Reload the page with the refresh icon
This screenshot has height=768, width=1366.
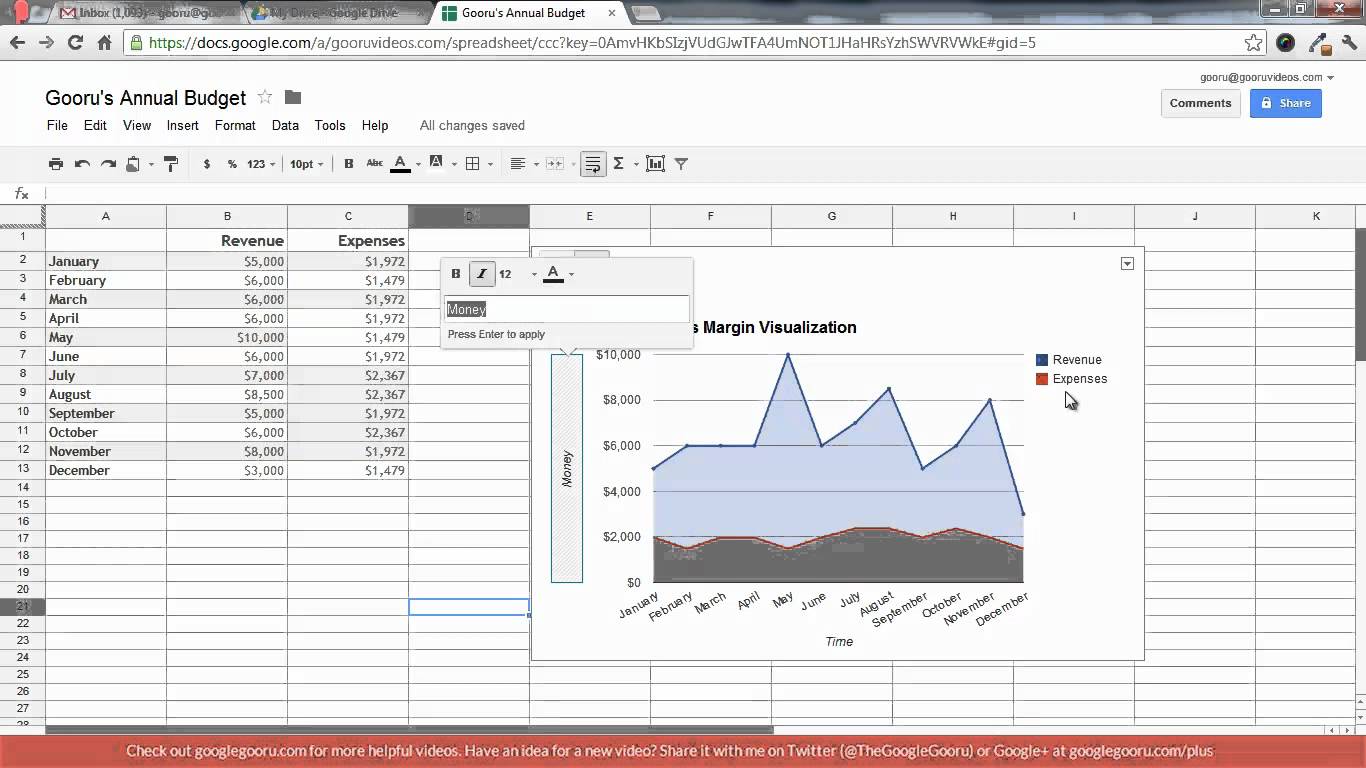point(75,43)
